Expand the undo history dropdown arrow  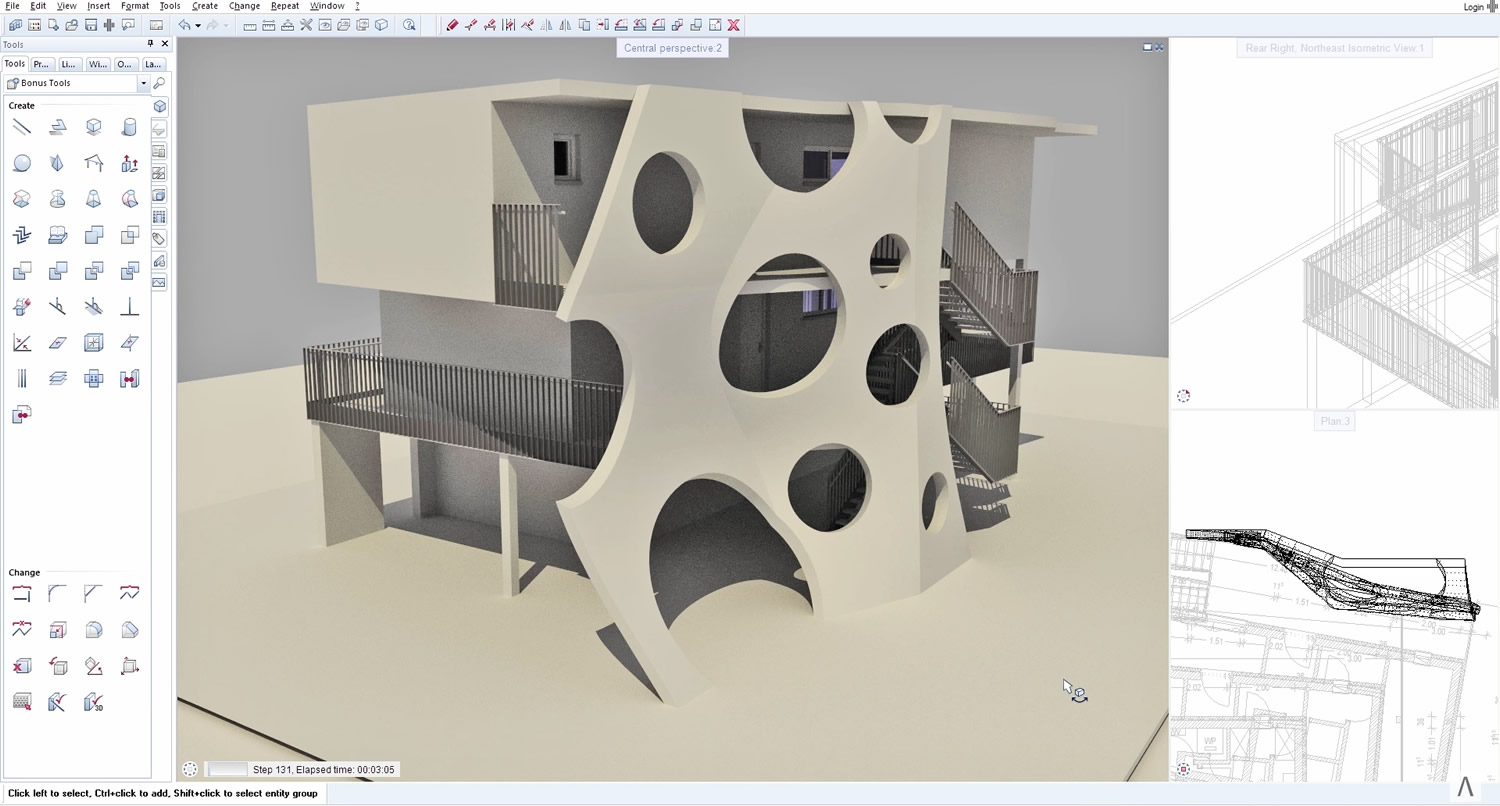click(198, 25)
